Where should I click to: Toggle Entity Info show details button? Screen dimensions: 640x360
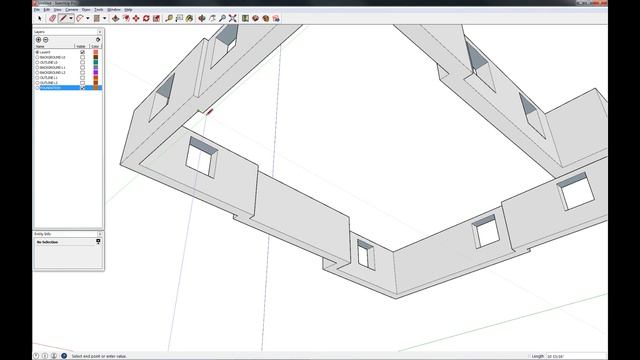(98, 241)
